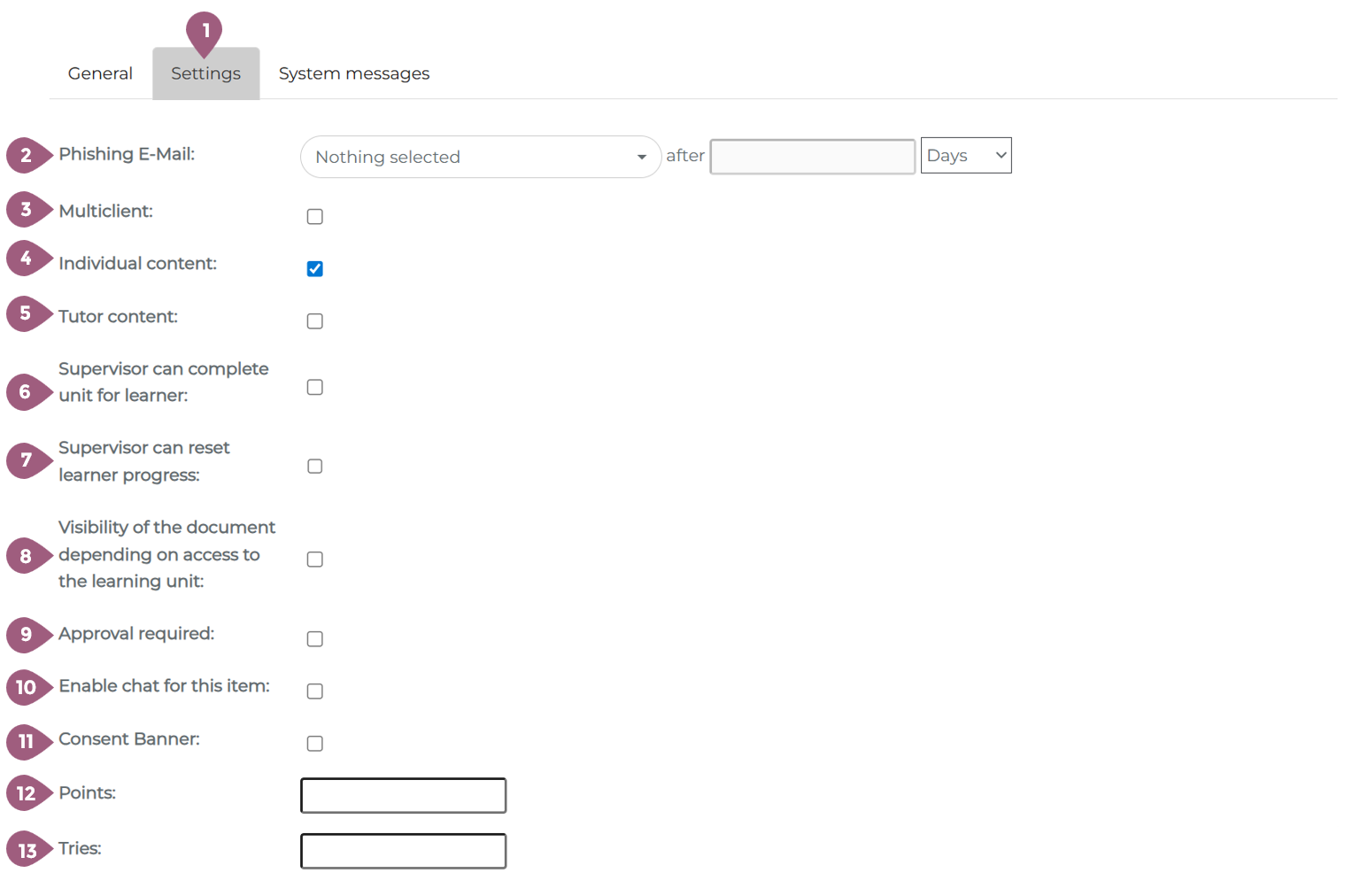Switch to the General tab
Image resolution: width=1345 pixels, height=896 pixels.
click(100, 73)
